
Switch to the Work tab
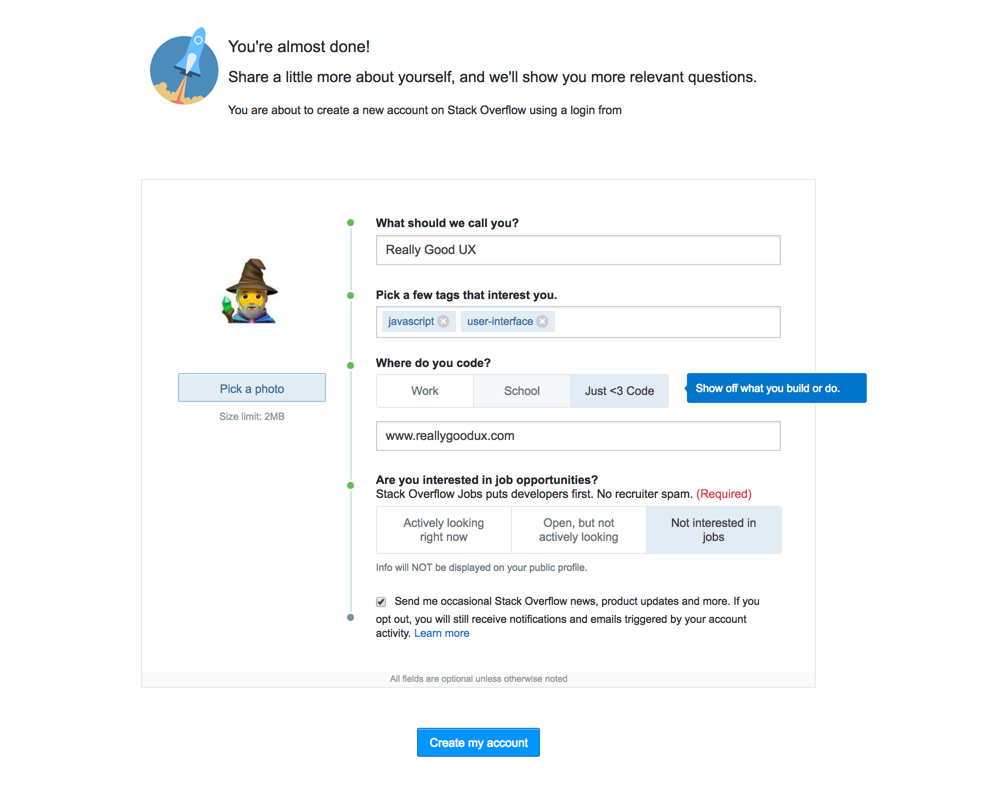pos(424,390)
